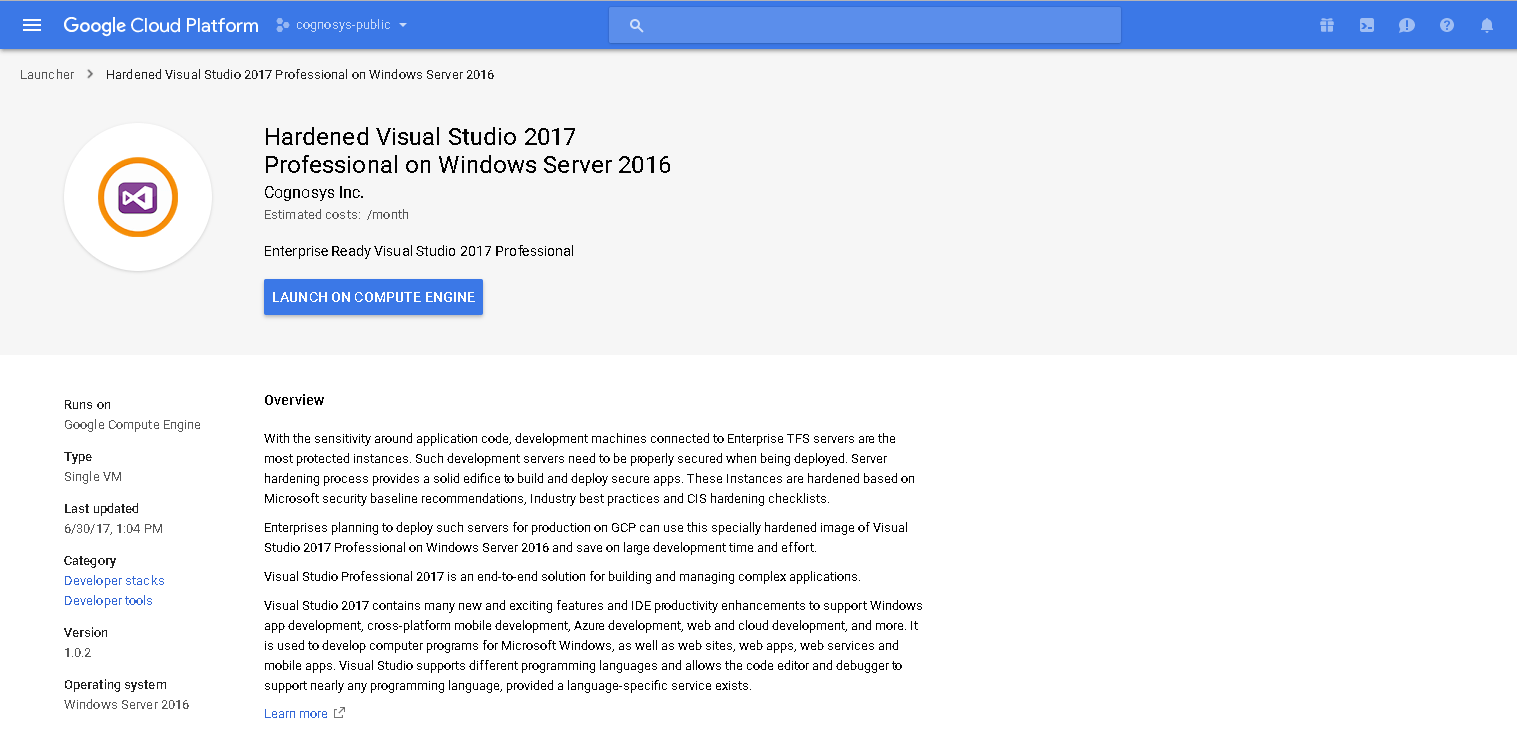Click the breadcrumb chevron separator
Screen dimensions: 1517x743
[90, 74]
